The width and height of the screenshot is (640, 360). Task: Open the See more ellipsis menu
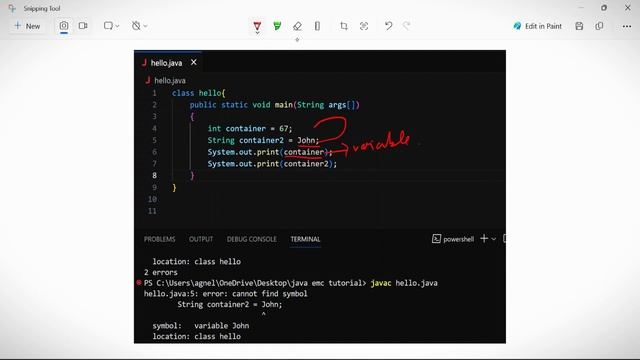point(627,26)
